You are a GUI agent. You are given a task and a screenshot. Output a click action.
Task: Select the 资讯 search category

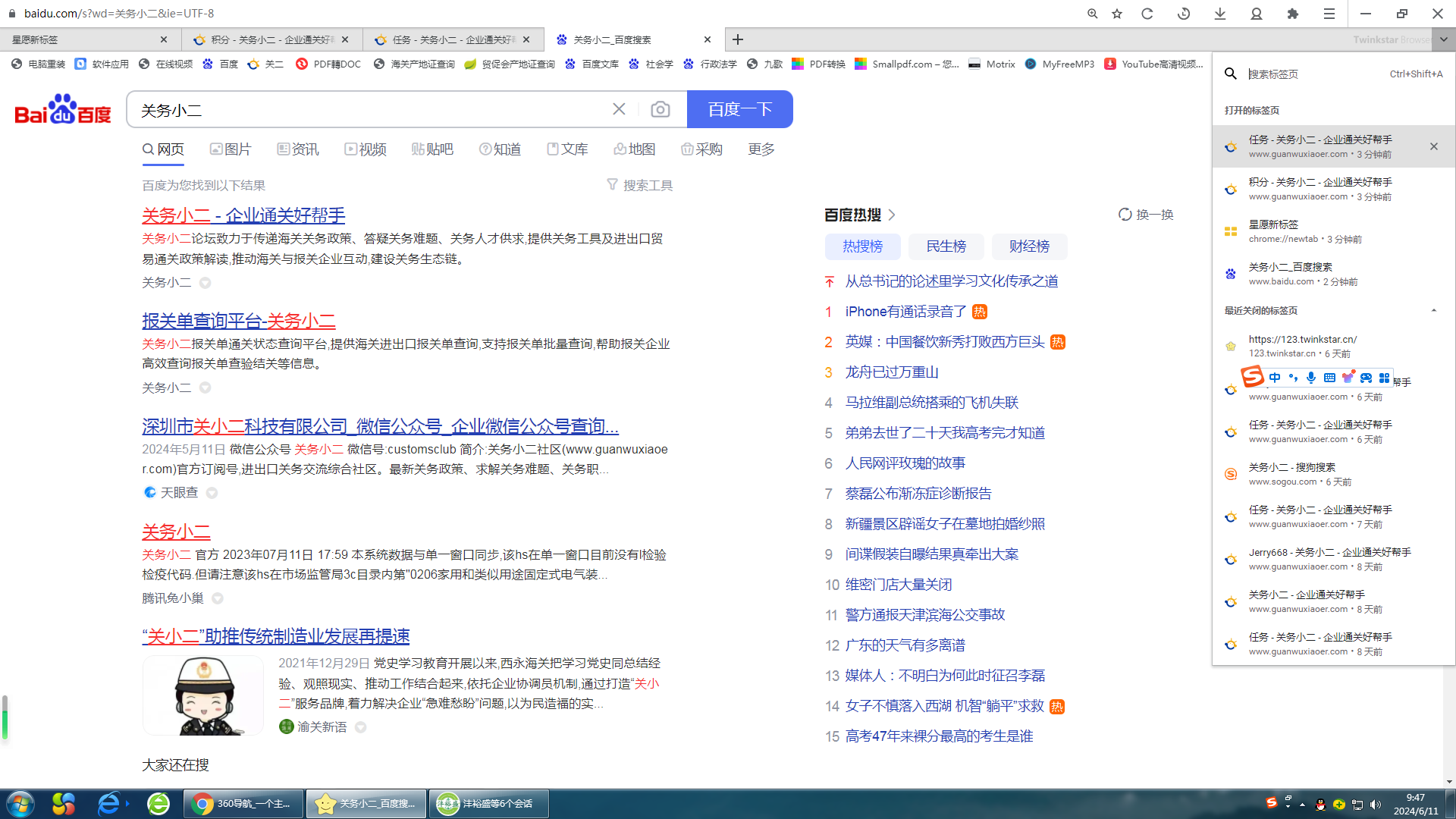[x=298, y=149]
